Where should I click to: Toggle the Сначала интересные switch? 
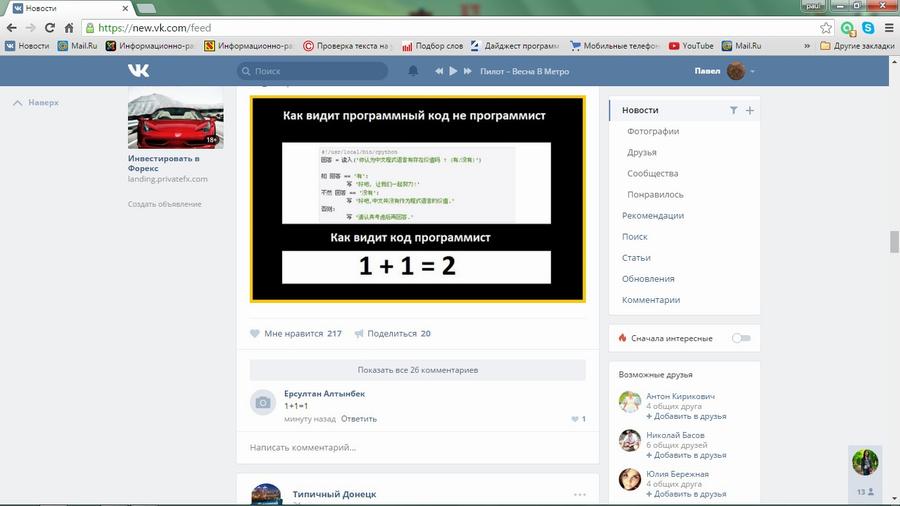[x=740, y=338]
